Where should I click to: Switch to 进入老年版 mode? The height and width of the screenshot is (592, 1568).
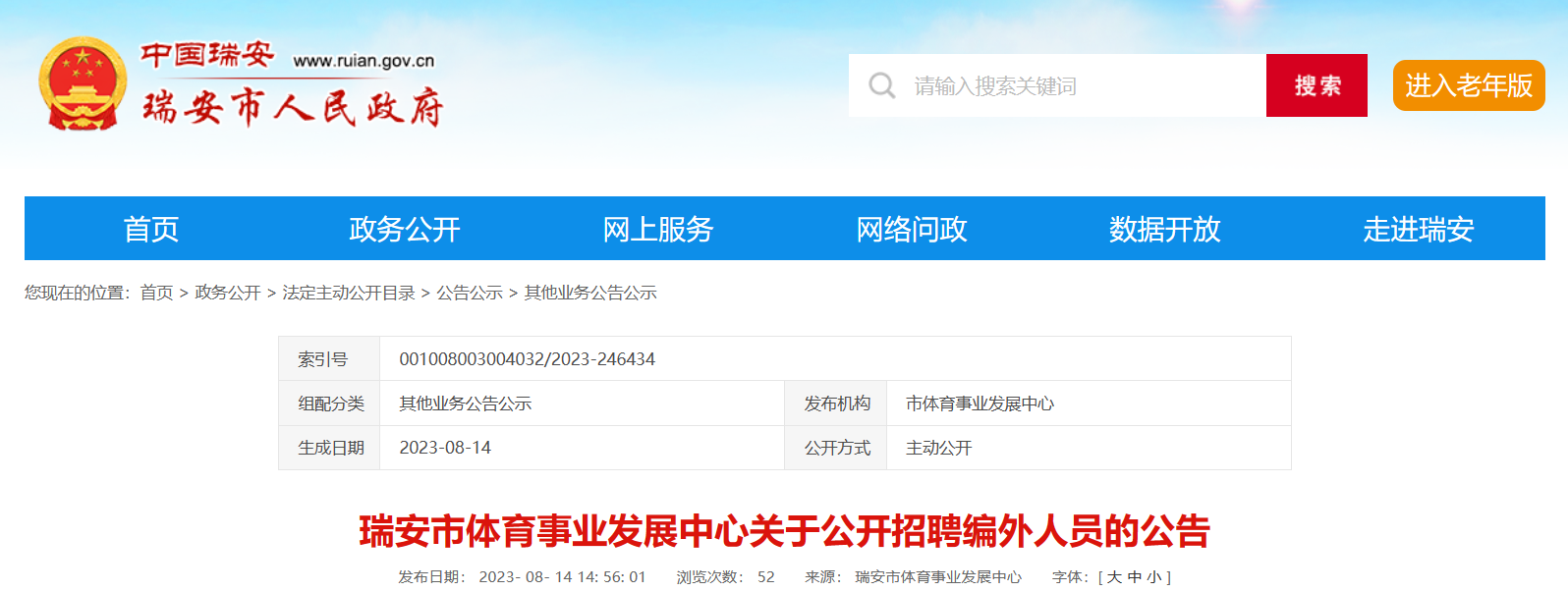point(1469,85)
